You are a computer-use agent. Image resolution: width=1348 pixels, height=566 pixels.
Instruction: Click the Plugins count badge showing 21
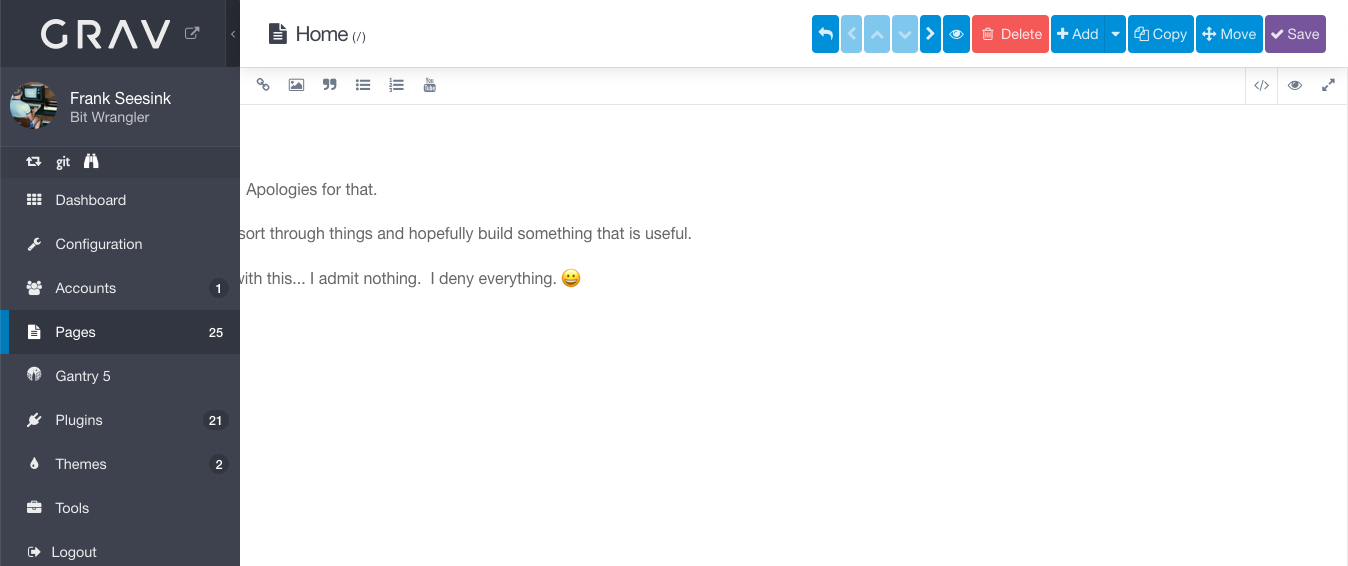pos(215,421)
